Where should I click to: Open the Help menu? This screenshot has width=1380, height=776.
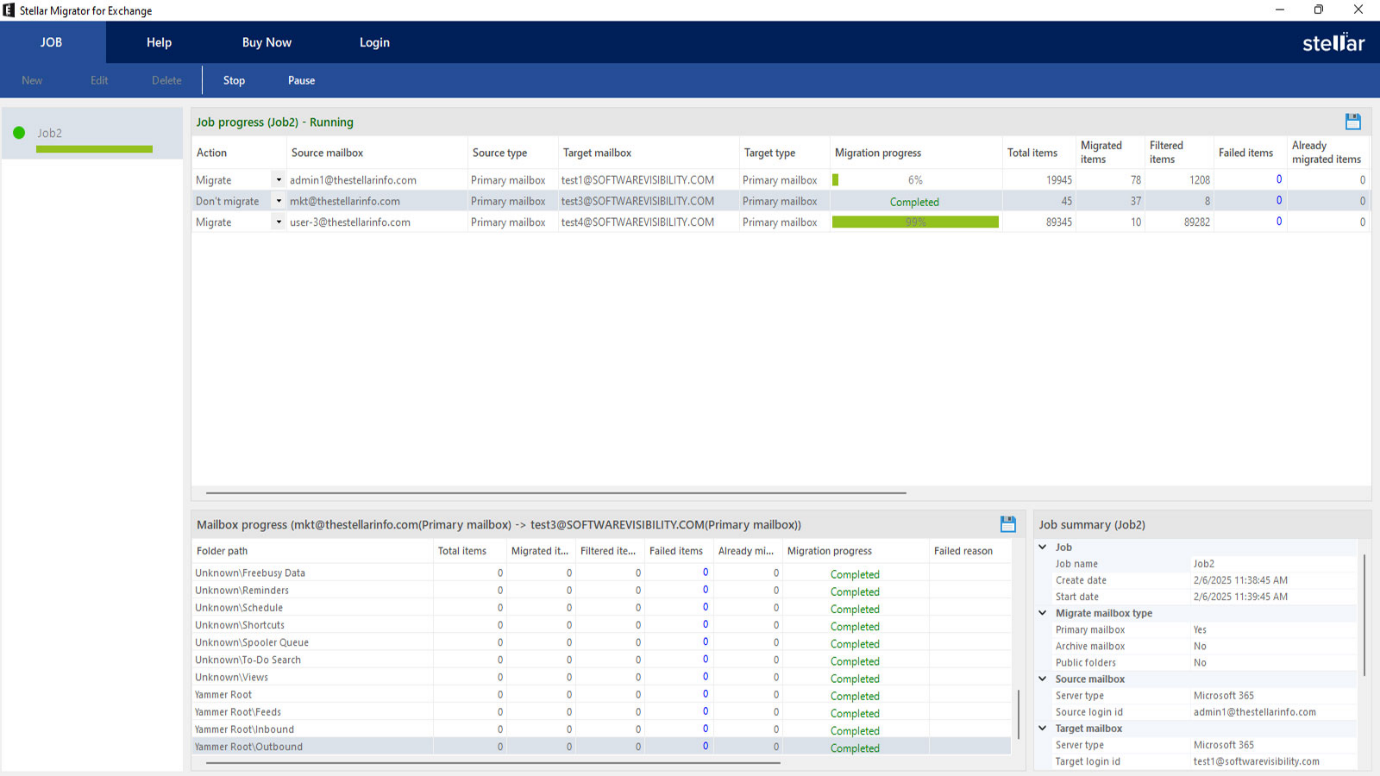(159, 43)
